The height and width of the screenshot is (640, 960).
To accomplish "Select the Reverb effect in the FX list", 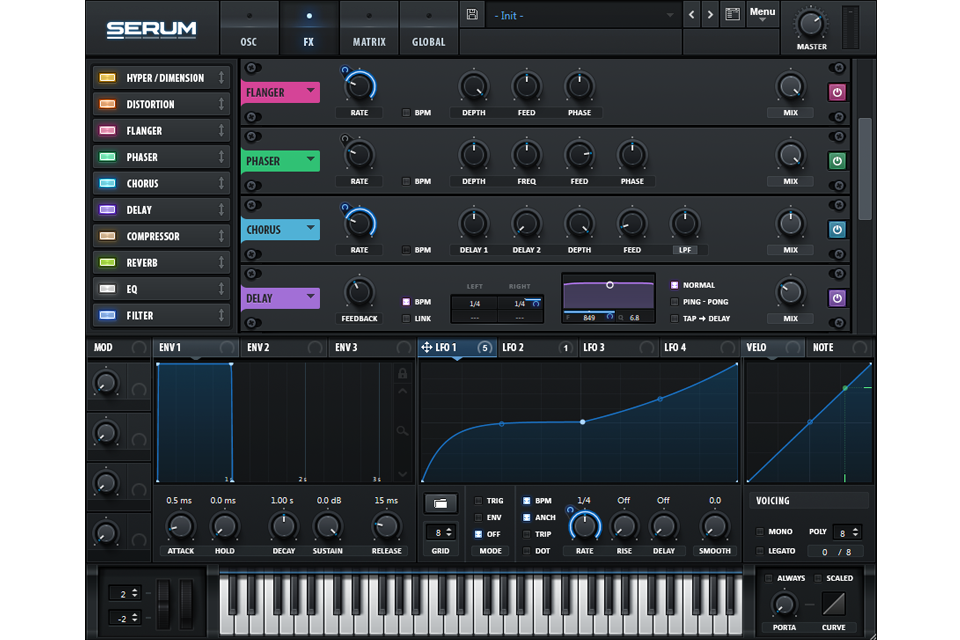I will click(x=160, y=262).
